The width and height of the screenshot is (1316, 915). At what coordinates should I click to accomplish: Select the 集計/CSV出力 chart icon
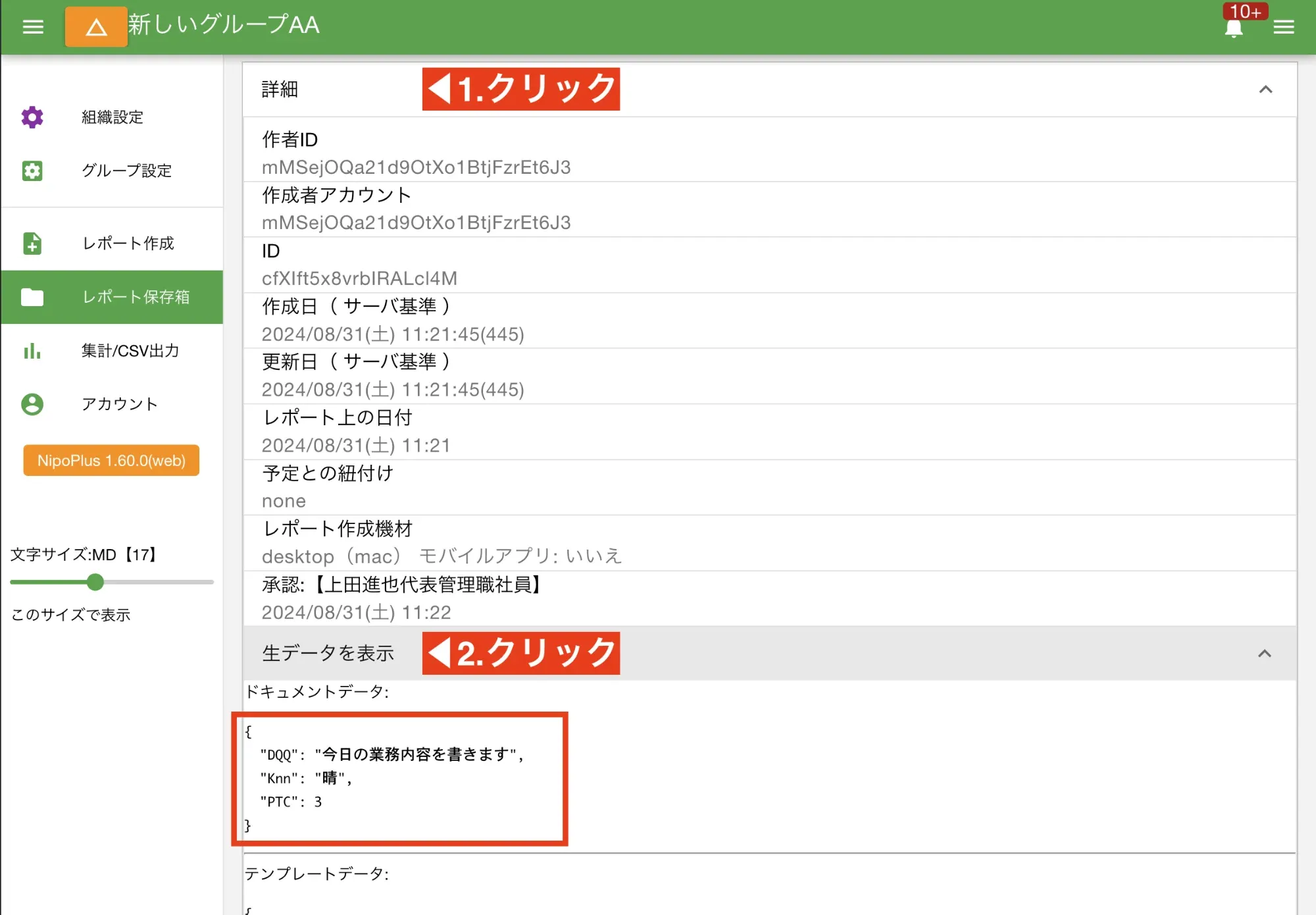(x=32, y=352)
